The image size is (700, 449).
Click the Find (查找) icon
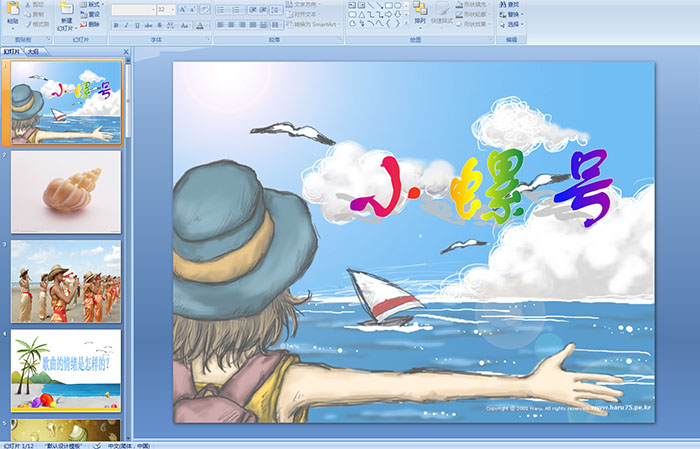pos(512,4)
